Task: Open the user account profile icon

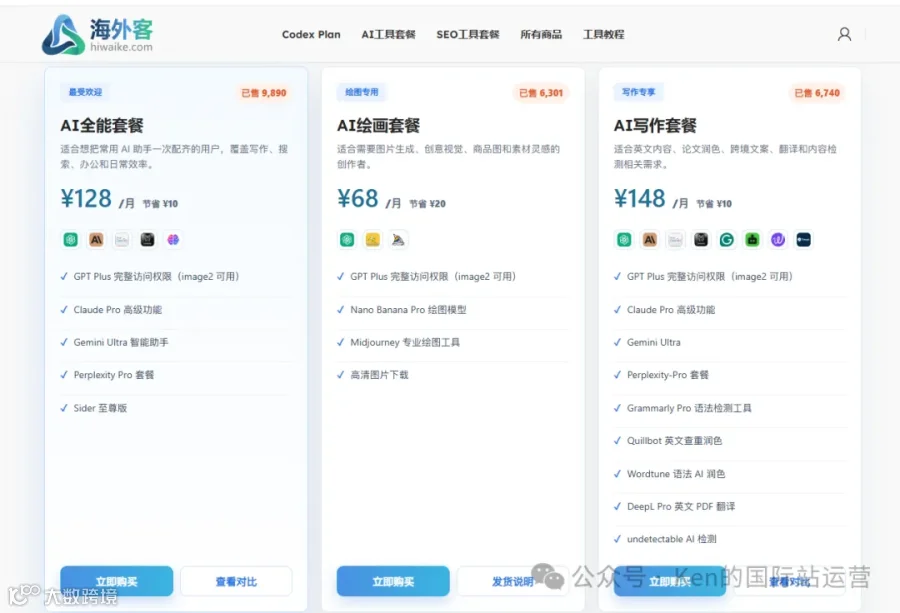Action: [x=844, y=34]
